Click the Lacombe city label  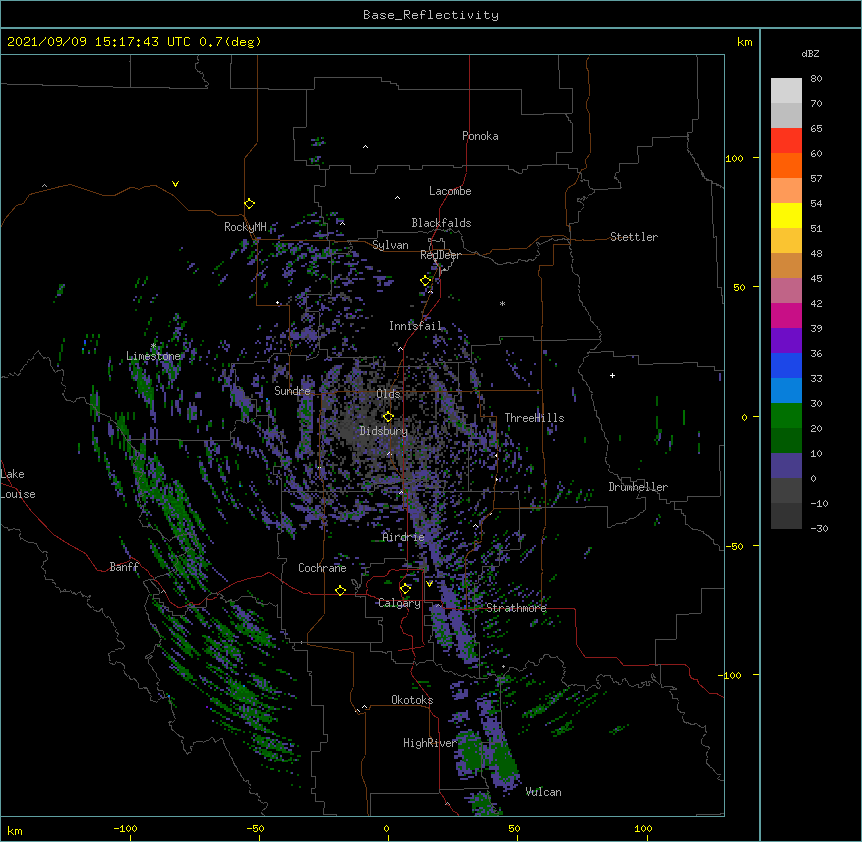(x=450, y=191)
